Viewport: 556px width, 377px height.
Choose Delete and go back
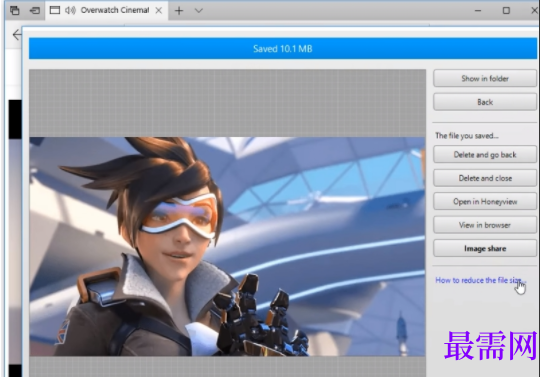pos(485,155)
